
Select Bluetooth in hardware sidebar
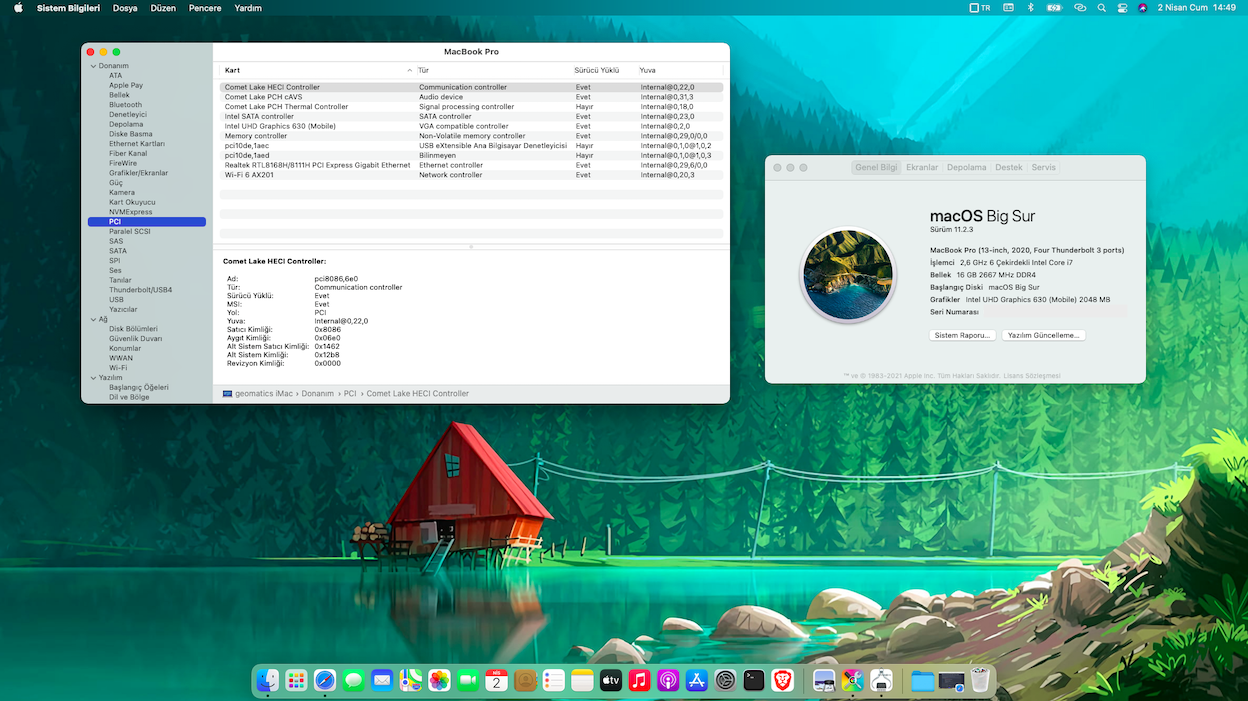(126, 105)
